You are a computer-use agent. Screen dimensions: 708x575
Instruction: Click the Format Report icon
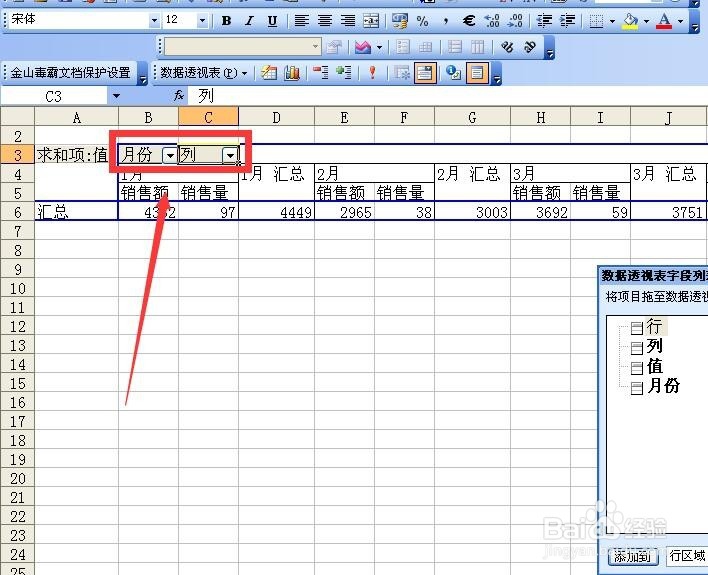coord(269,73)
